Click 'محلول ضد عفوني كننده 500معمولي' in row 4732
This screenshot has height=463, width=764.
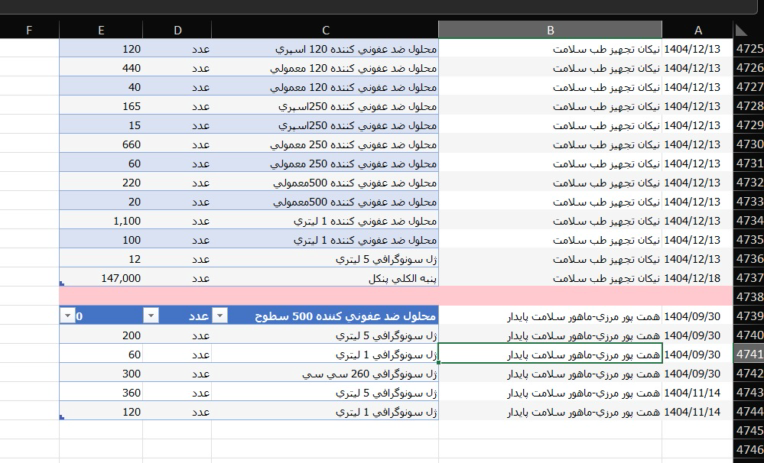tap(325, 182)
